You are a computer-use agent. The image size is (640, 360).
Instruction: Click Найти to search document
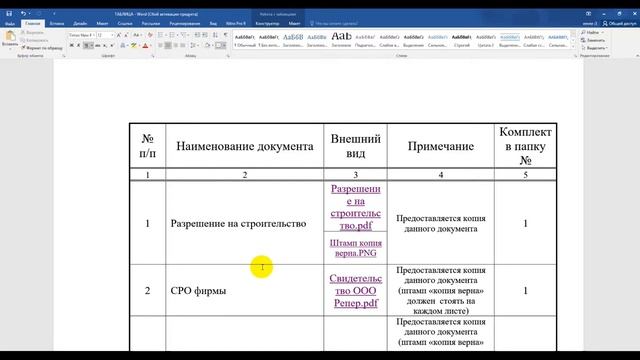(x=593, y=32)
